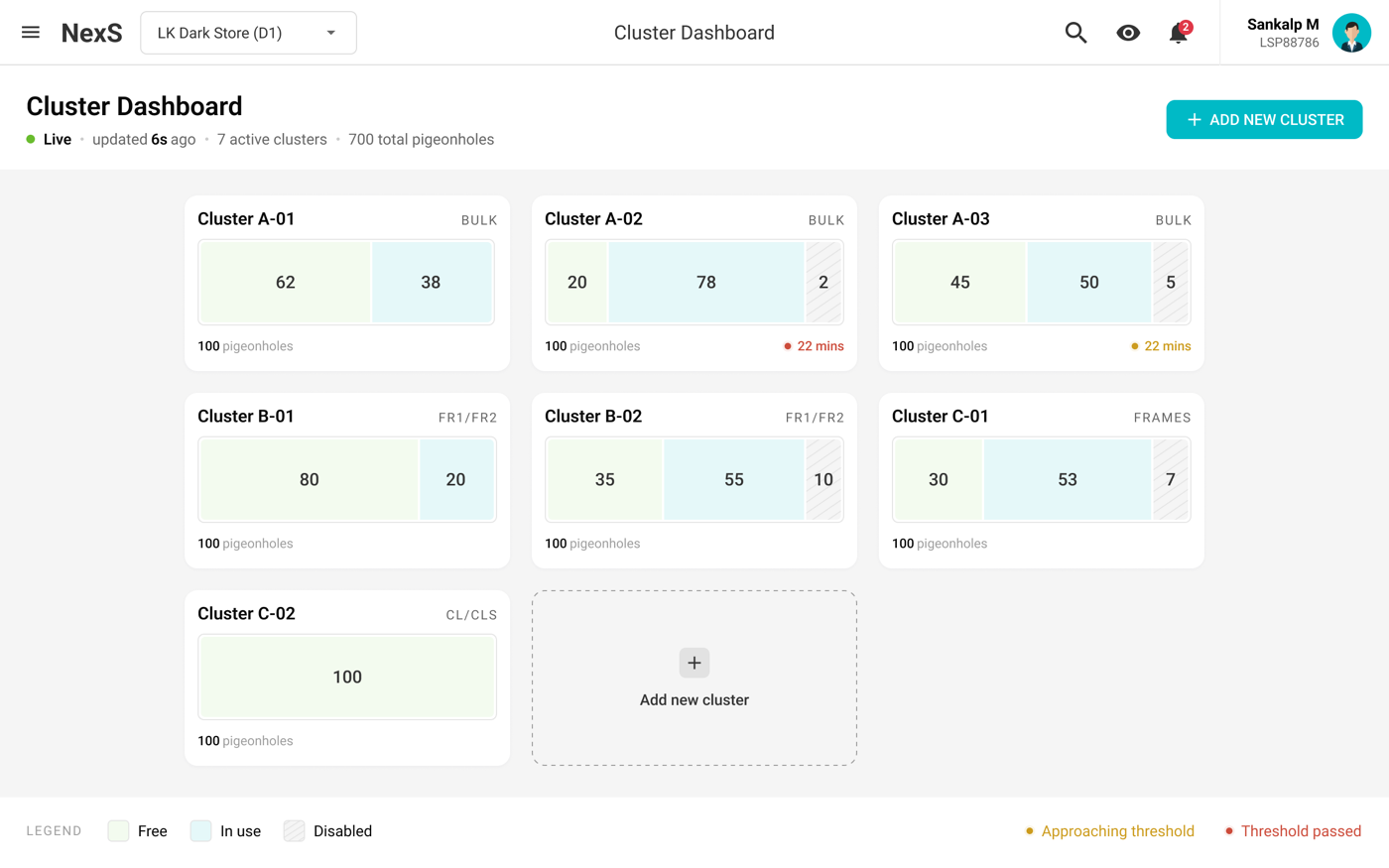Open the Cluster C-02 card title
The image size is (1389, 868).
pyautogui.click(x=246, y=614)
